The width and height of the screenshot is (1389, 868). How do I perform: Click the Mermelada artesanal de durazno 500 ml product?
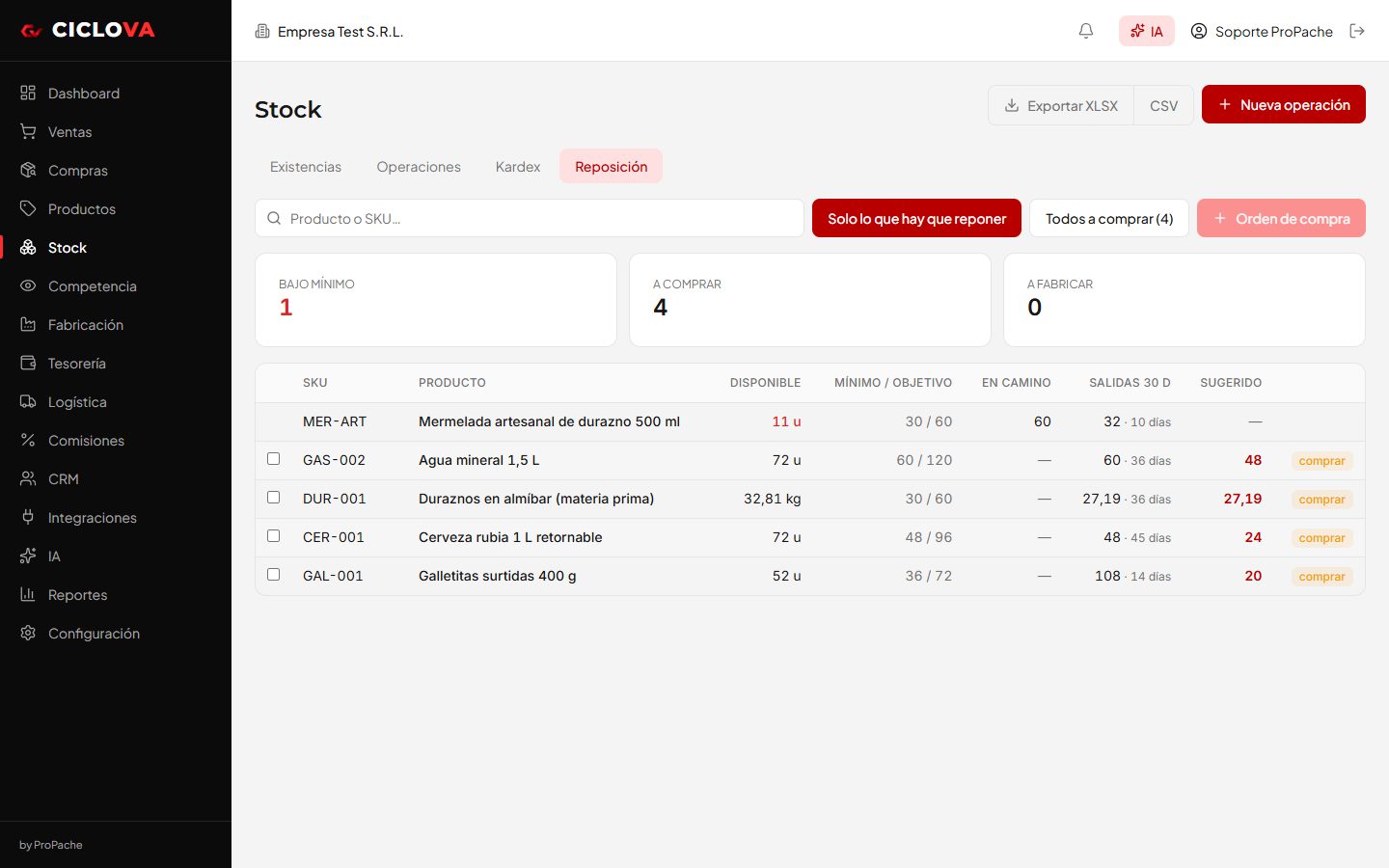(549, 421)
